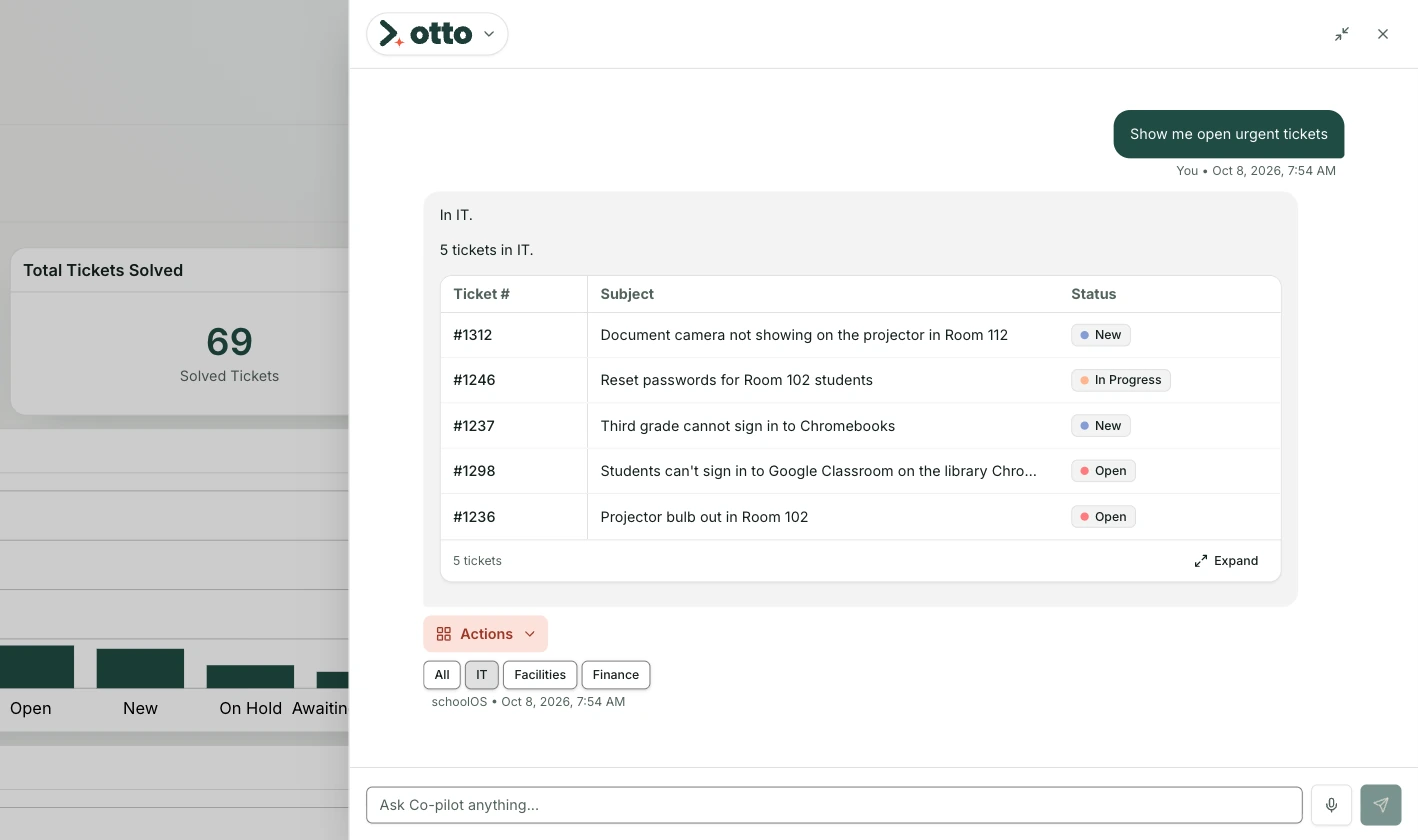Click the otto logo selector
Viewport: 1418px width, 840px height.
(x=437, y=34)
